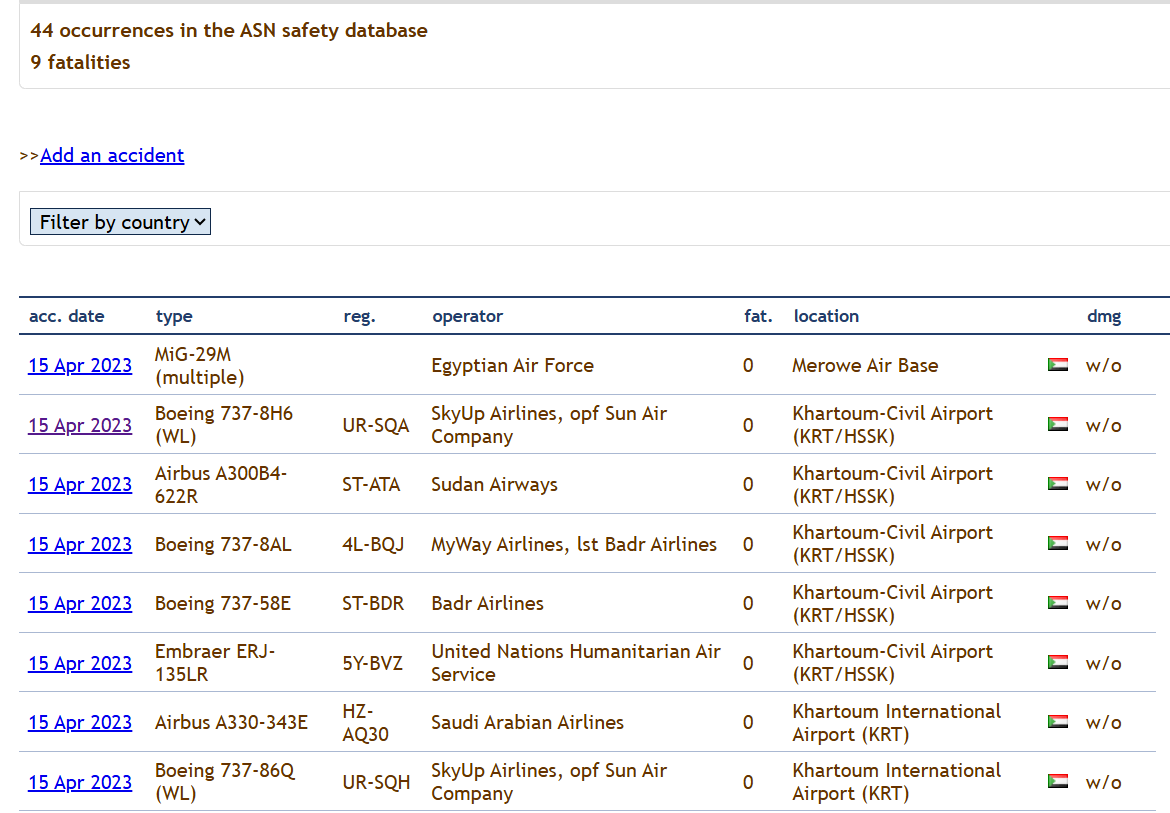
Task: Click the acc. date column header
Action: 66,316
